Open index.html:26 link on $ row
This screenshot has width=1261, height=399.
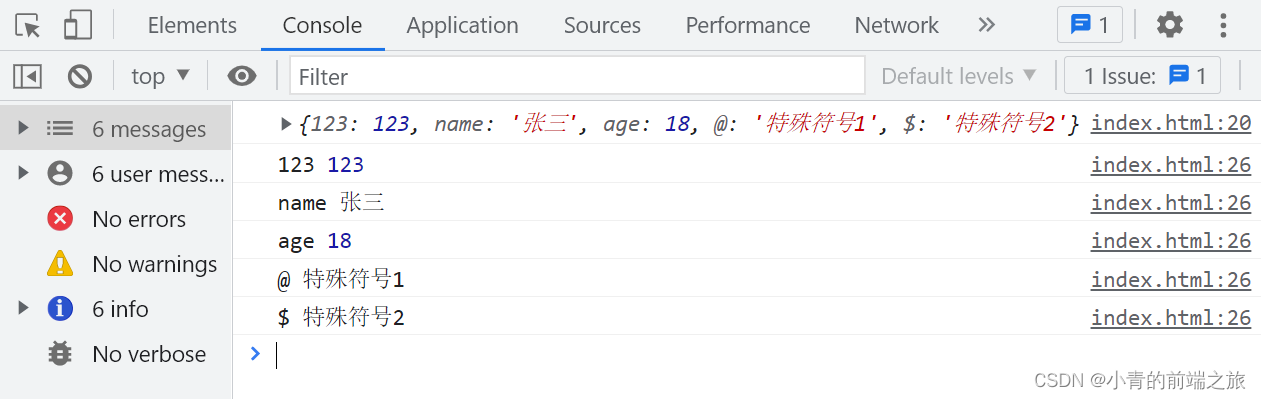point(1171,317)
